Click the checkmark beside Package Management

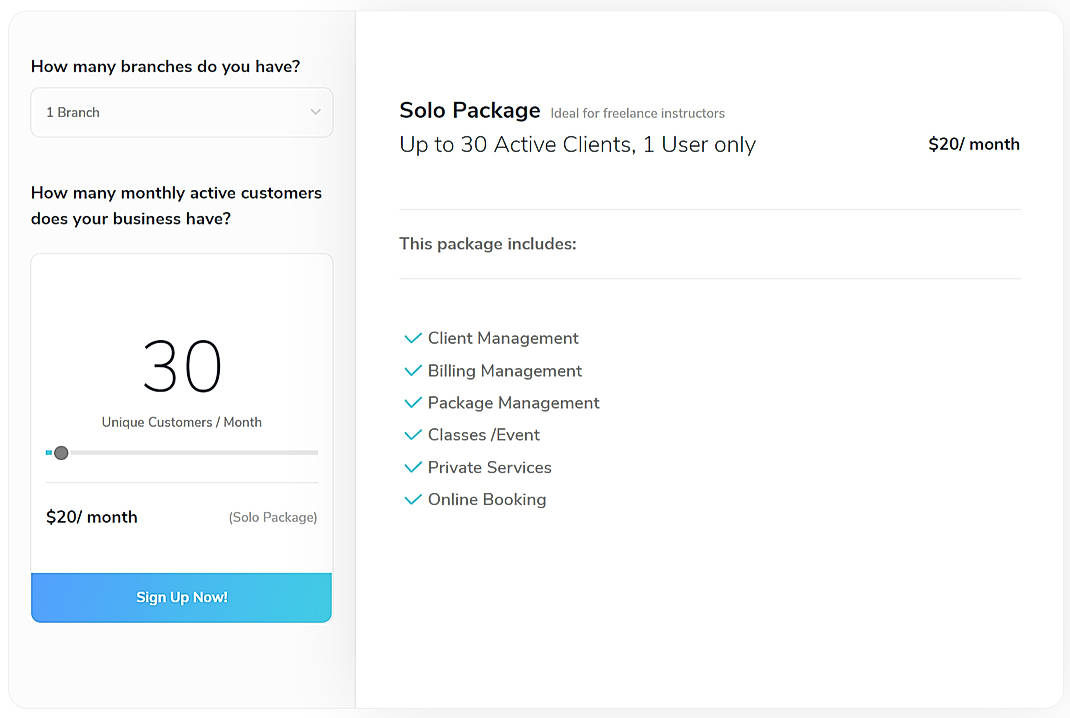[x=413, y=402]
